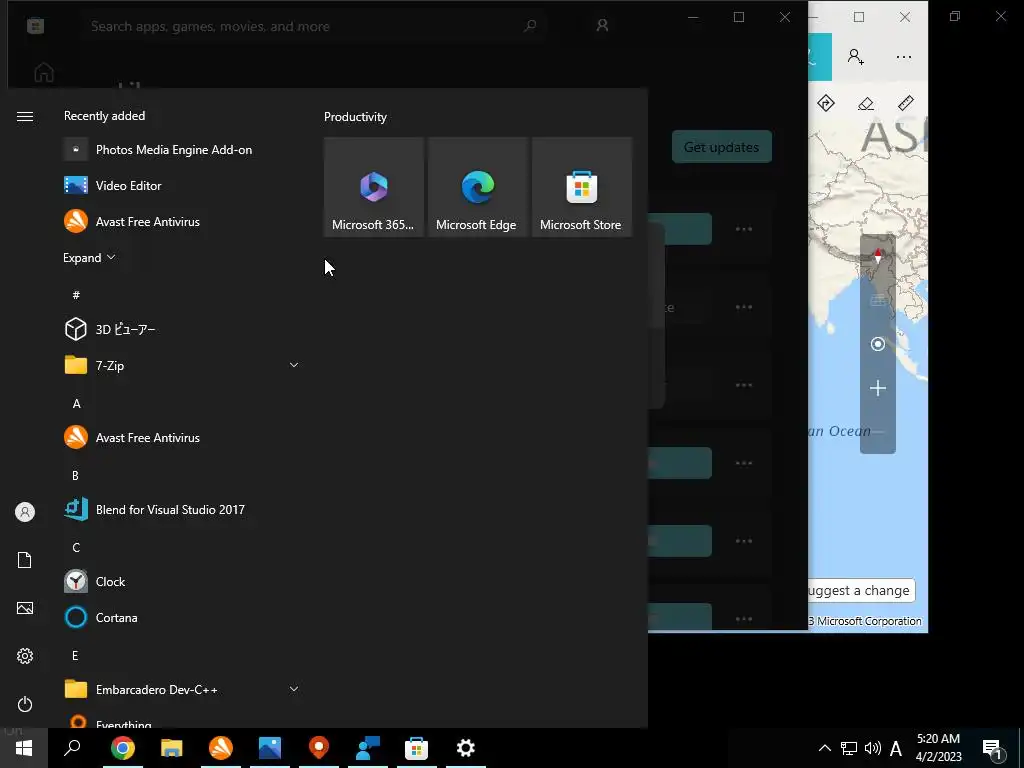Toggle Maps tilt view control
Viewport: 1024px width, 768px height.
click(x=878, y=300)
